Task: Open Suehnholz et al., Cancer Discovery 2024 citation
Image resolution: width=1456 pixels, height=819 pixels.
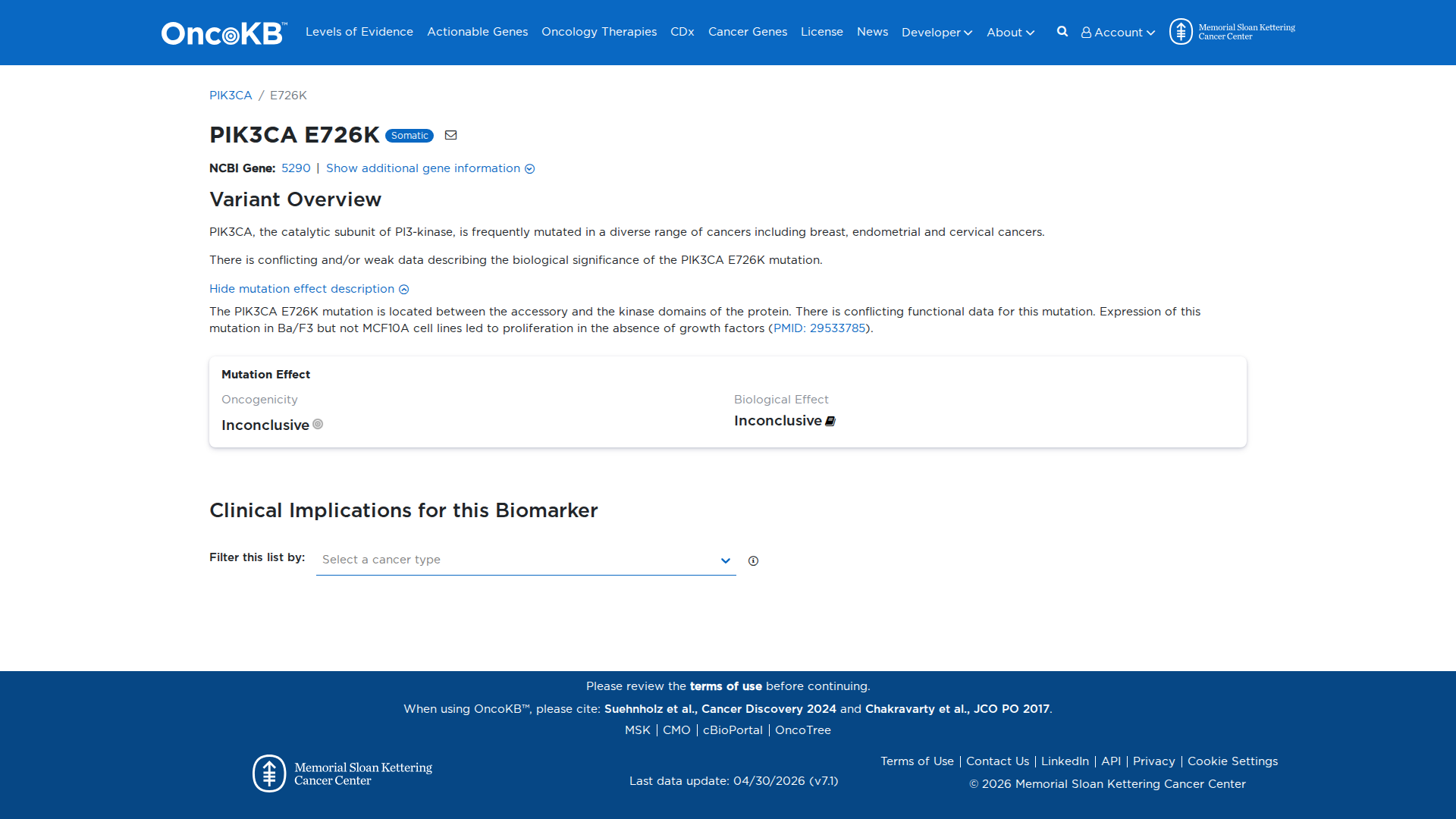Action: 720,709
